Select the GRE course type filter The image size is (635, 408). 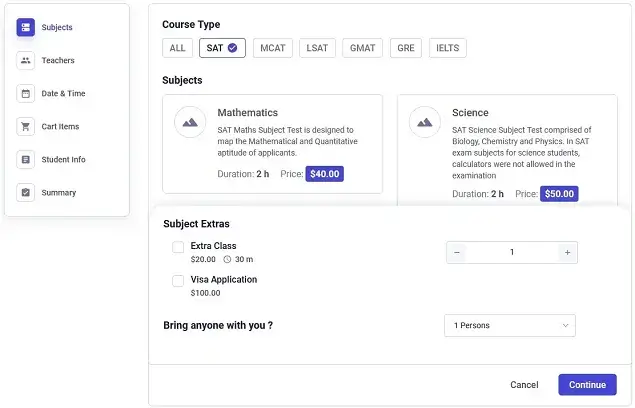click(406, 48)
